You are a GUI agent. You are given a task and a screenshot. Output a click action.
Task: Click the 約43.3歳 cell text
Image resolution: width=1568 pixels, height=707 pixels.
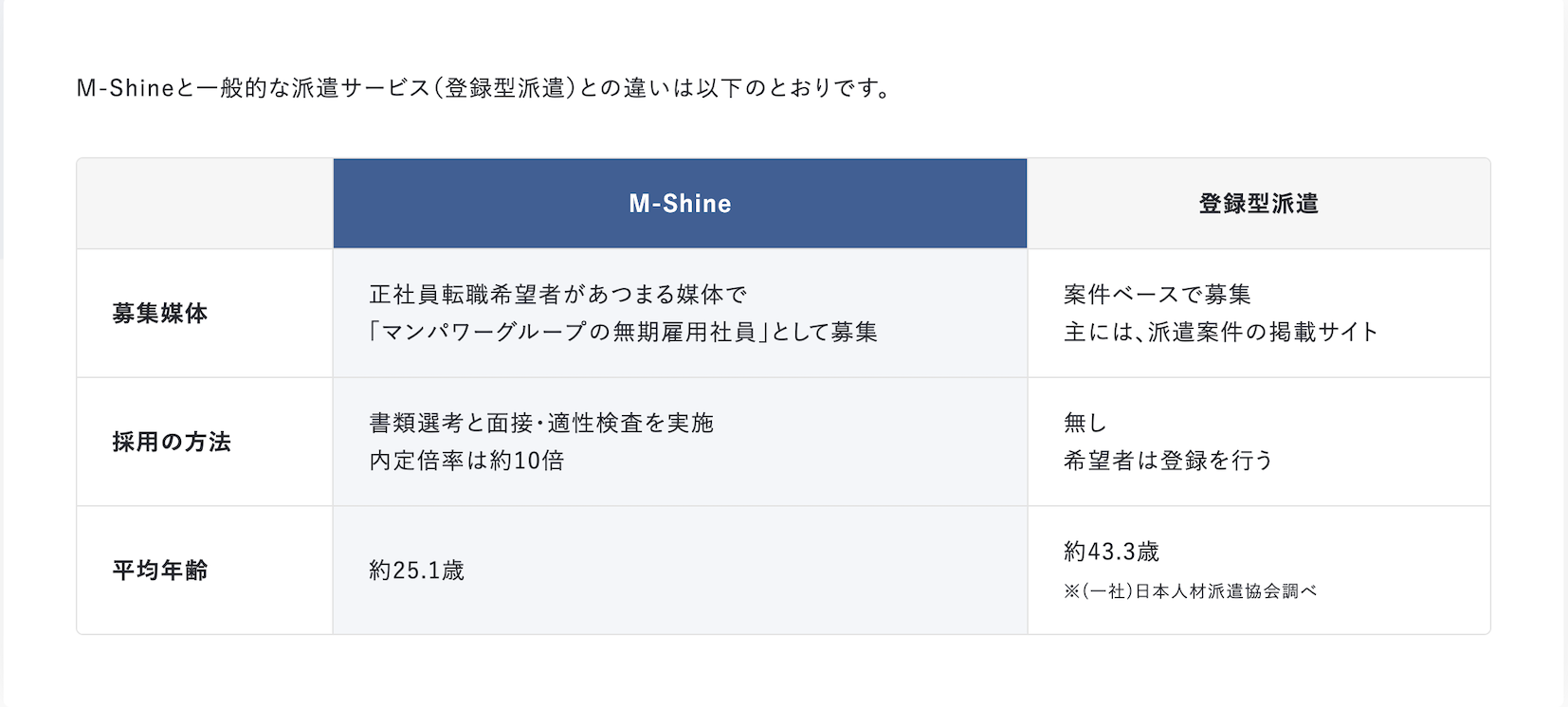(1112, 552)
